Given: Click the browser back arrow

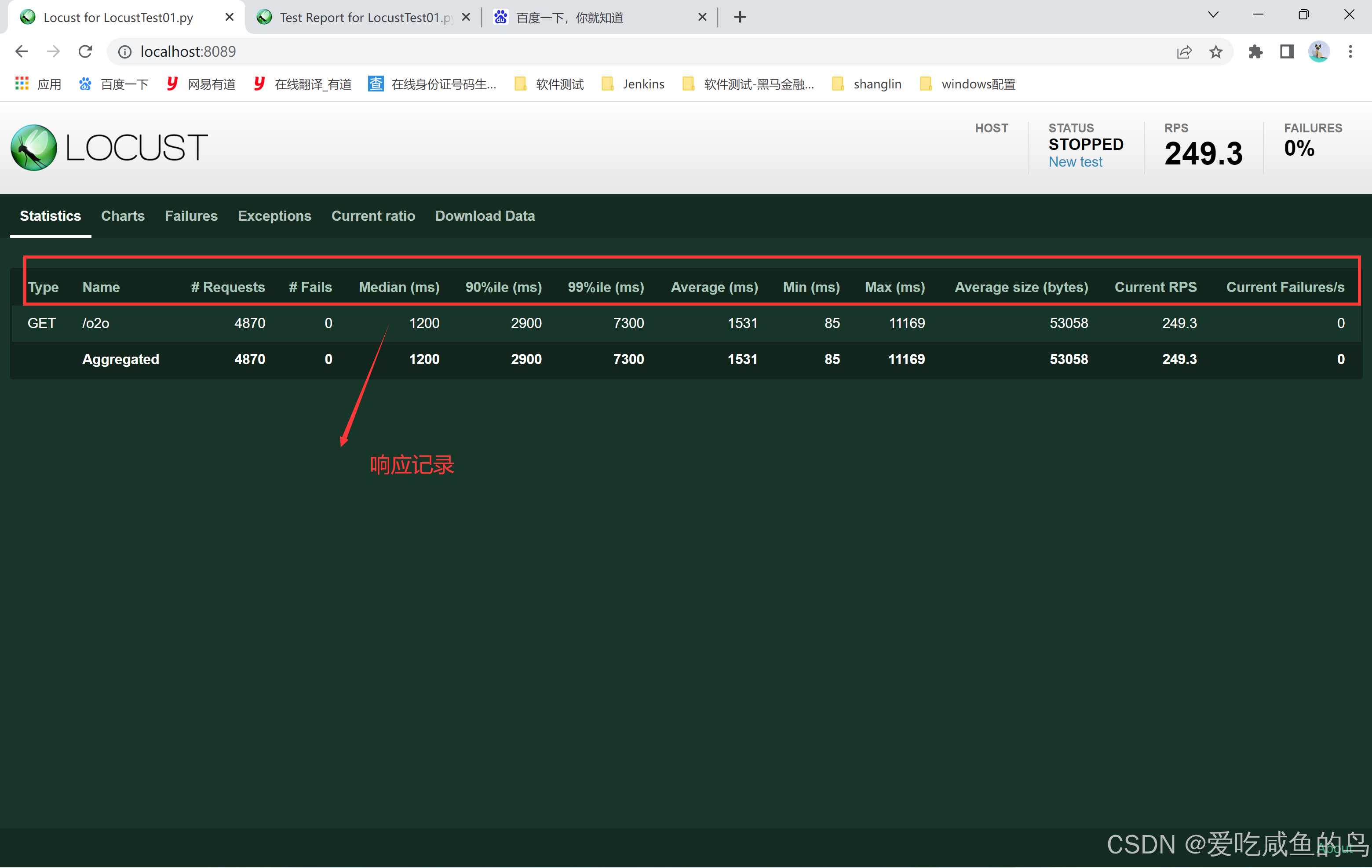Looking at the screenshot, I should (x=22, y=52).
